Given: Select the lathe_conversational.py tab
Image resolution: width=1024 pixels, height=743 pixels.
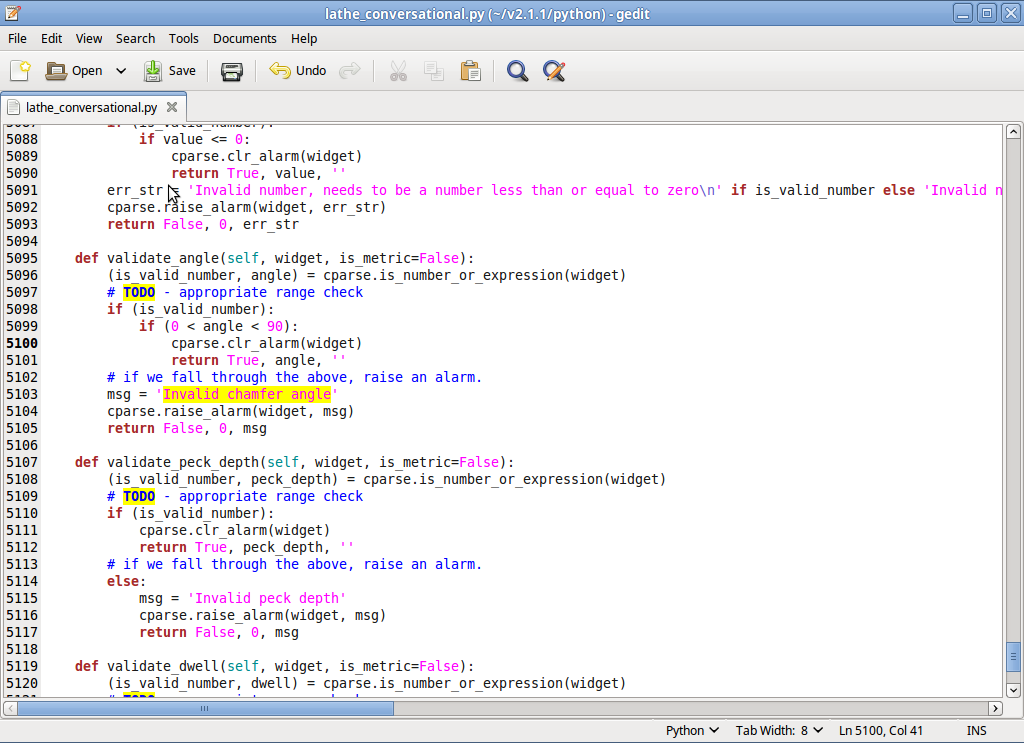Looking at the screenshot, I should (x=91, y=107).
